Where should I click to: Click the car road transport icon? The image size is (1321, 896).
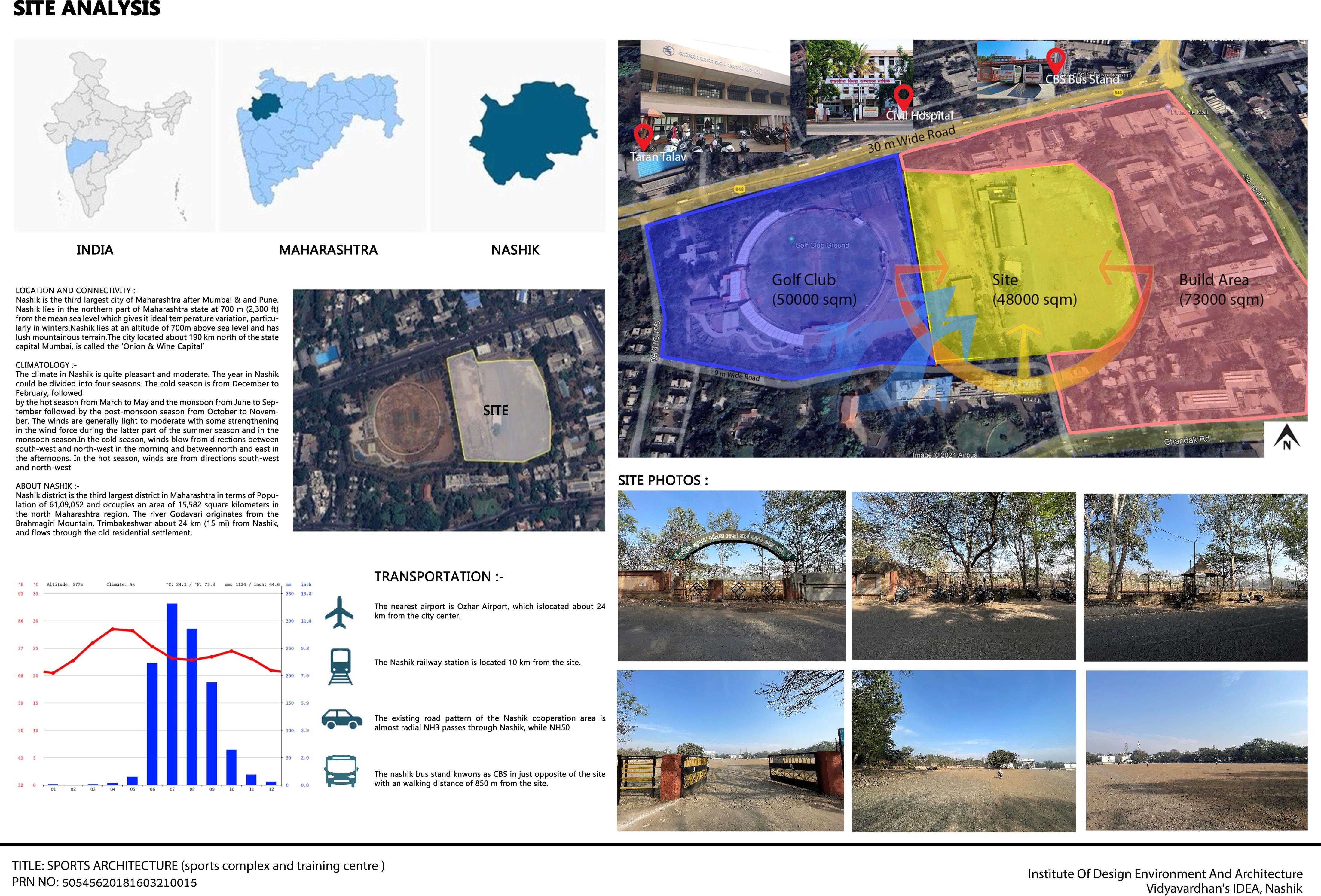coord(342,719)
